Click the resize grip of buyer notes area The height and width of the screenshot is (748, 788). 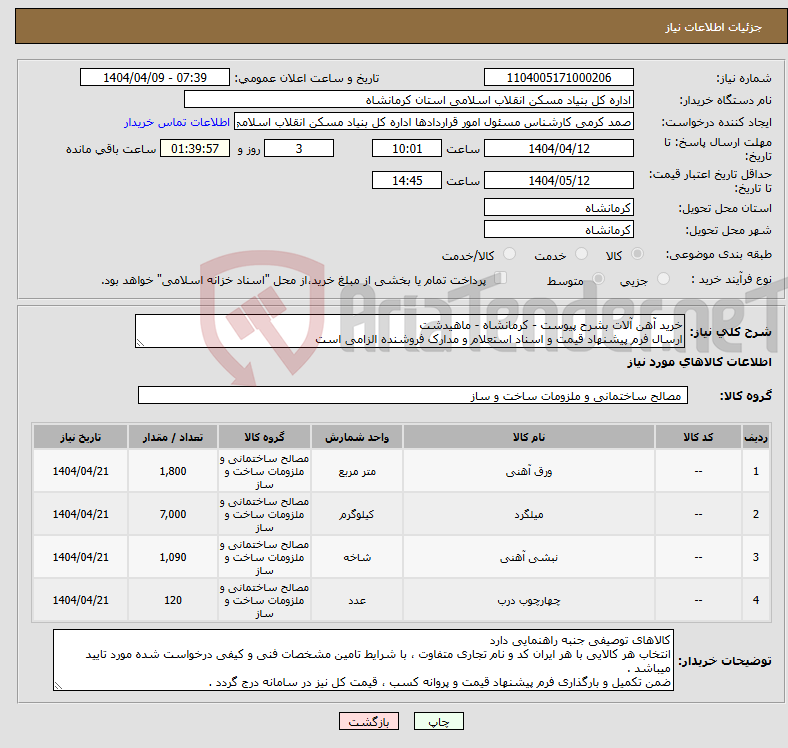pyautogui.click(x=58, y=685)
